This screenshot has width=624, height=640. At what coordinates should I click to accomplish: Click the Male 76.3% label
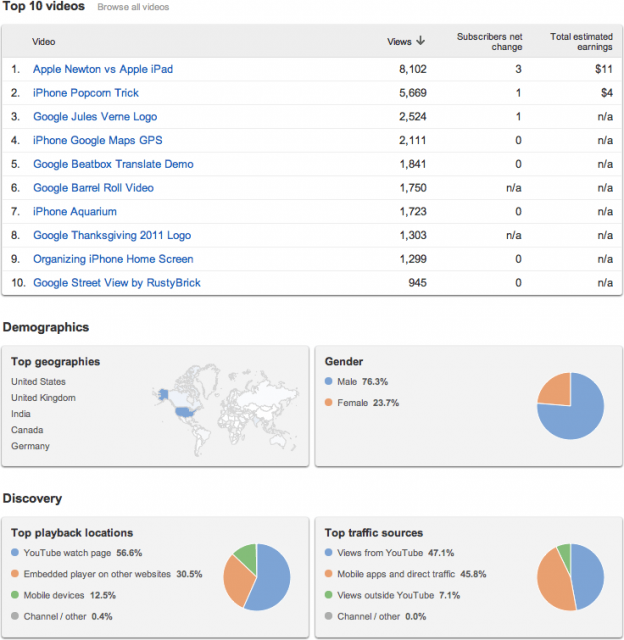click(x=362, y=382)
